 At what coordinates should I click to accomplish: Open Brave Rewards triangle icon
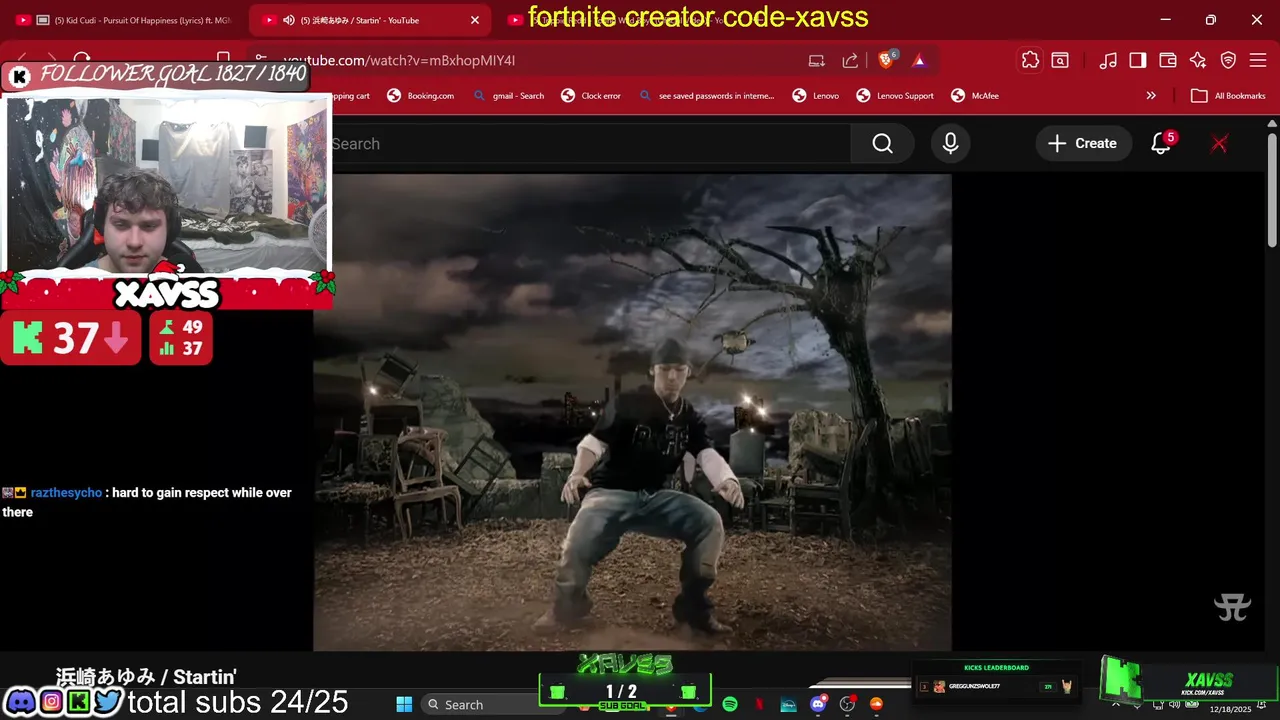pos(919,61)
